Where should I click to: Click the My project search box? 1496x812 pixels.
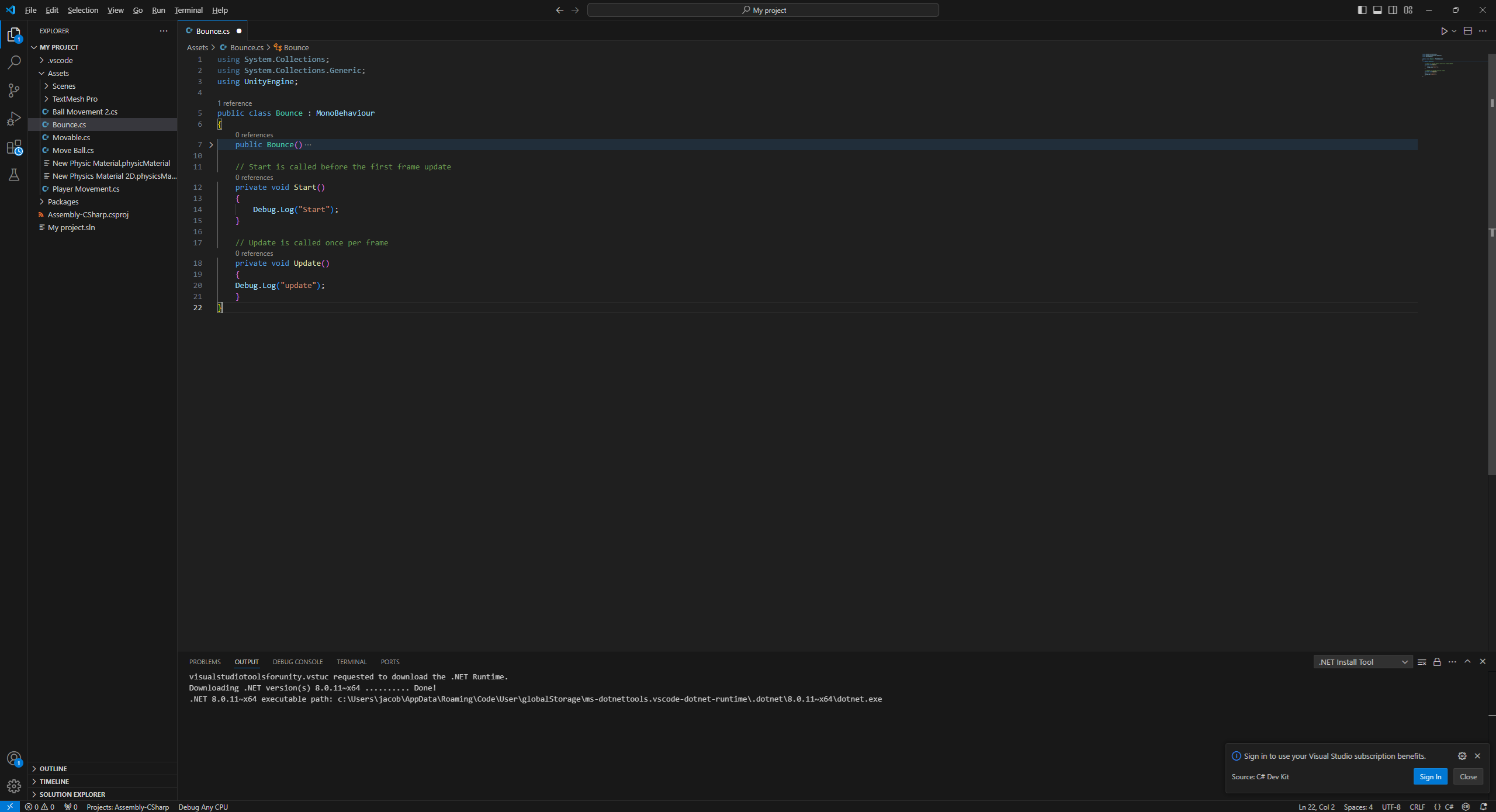(763, 10)
